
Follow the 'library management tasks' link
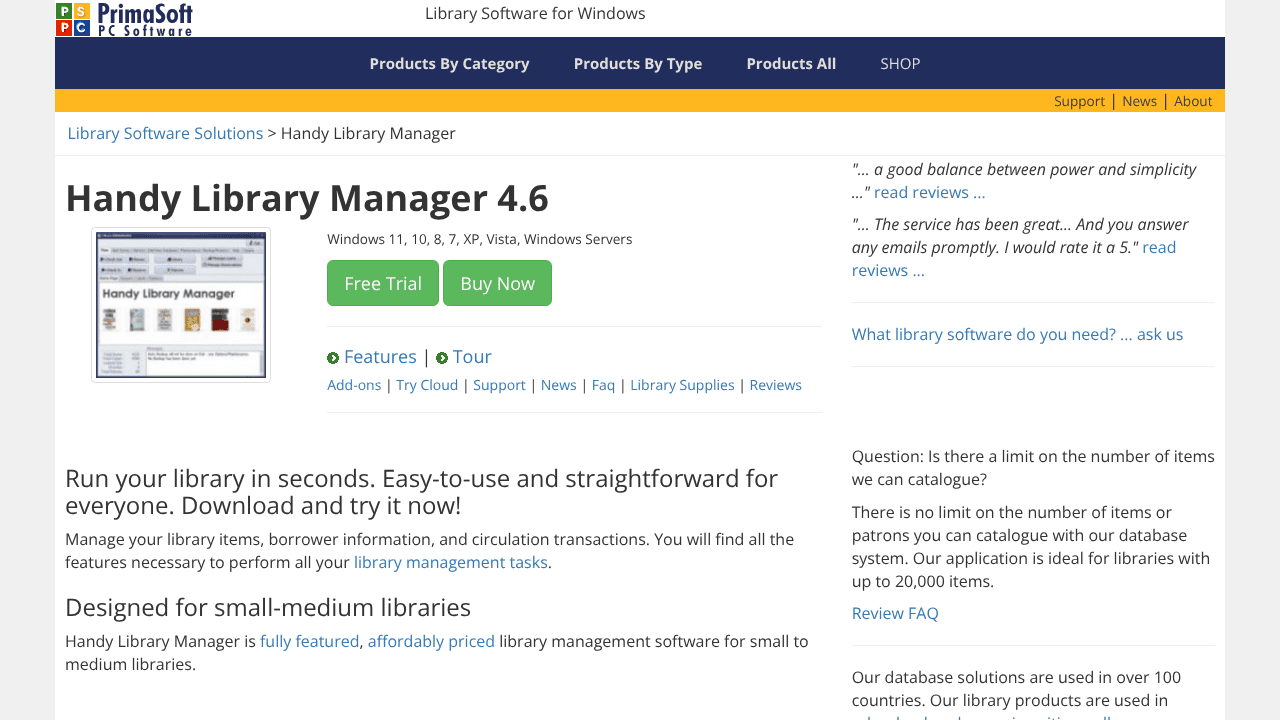click(451, 562)
